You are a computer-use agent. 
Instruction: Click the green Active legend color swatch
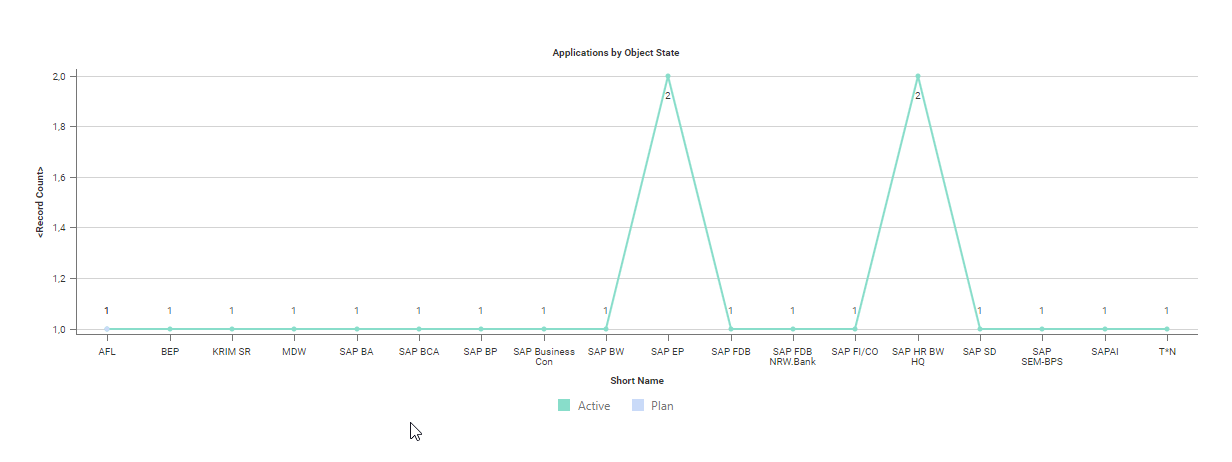[x=564, y=406]
